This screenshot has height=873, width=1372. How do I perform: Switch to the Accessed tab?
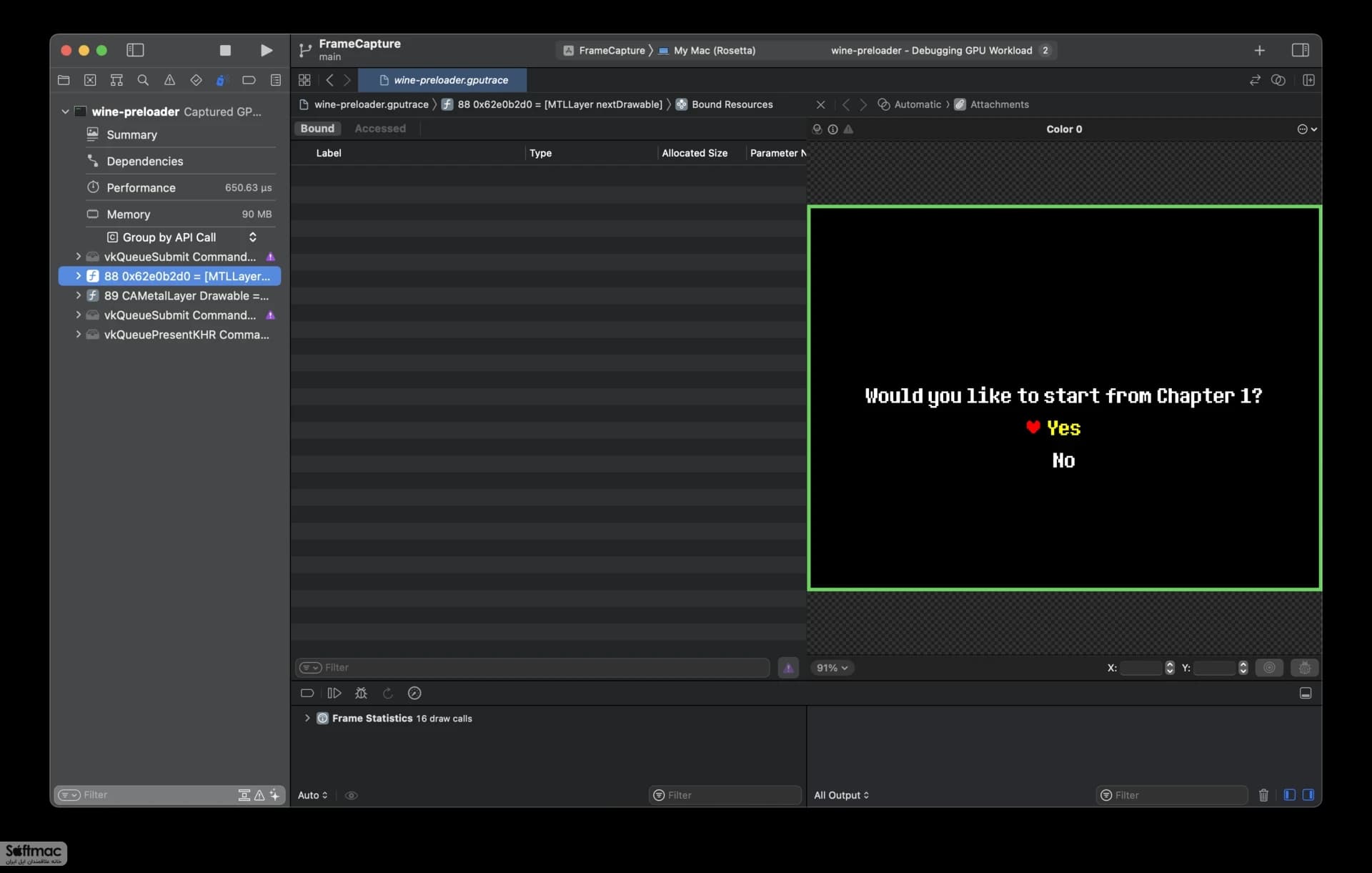tap(380, 129)
